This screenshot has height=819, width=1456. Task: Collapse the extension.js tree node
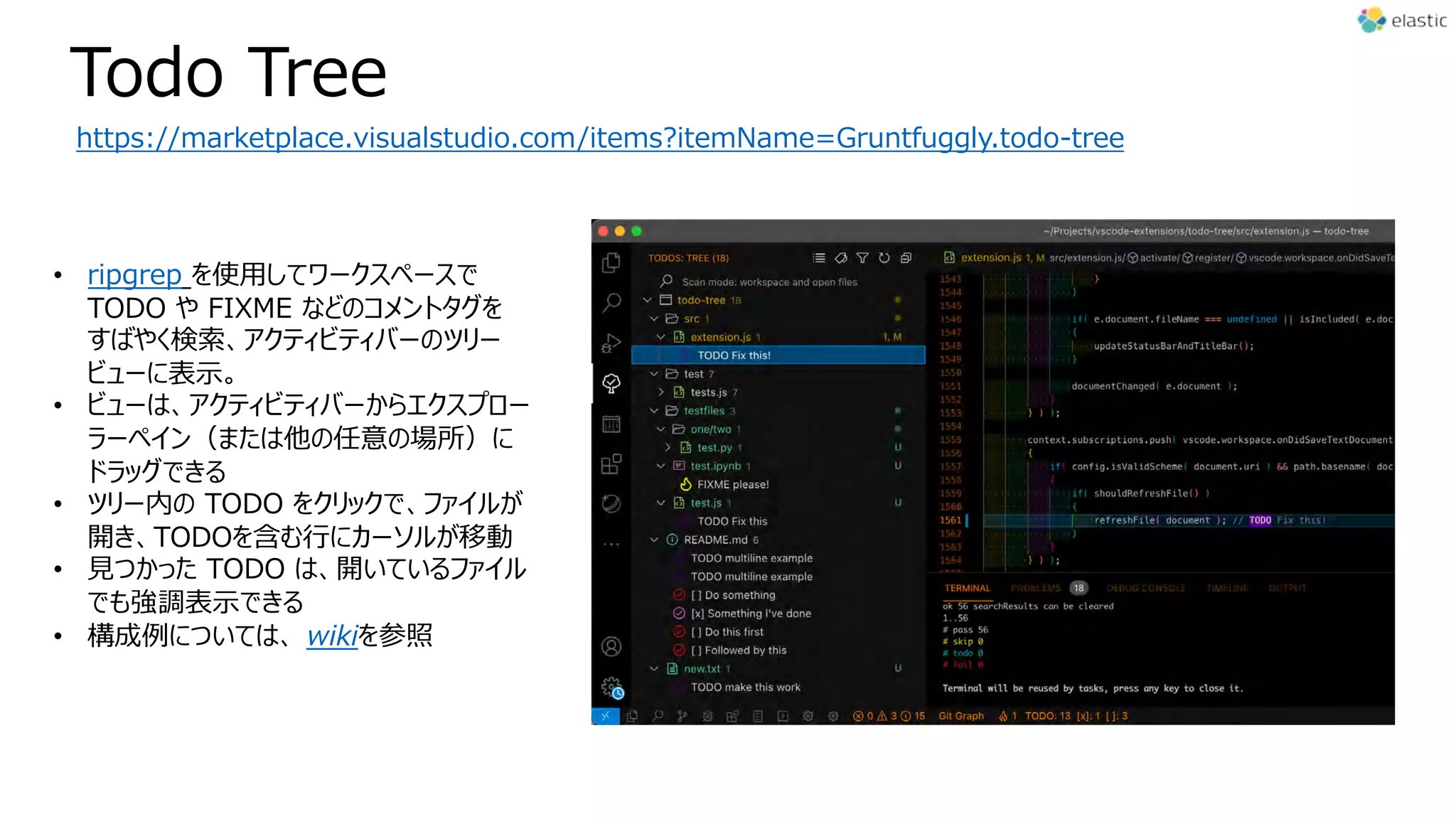point(660,337)
